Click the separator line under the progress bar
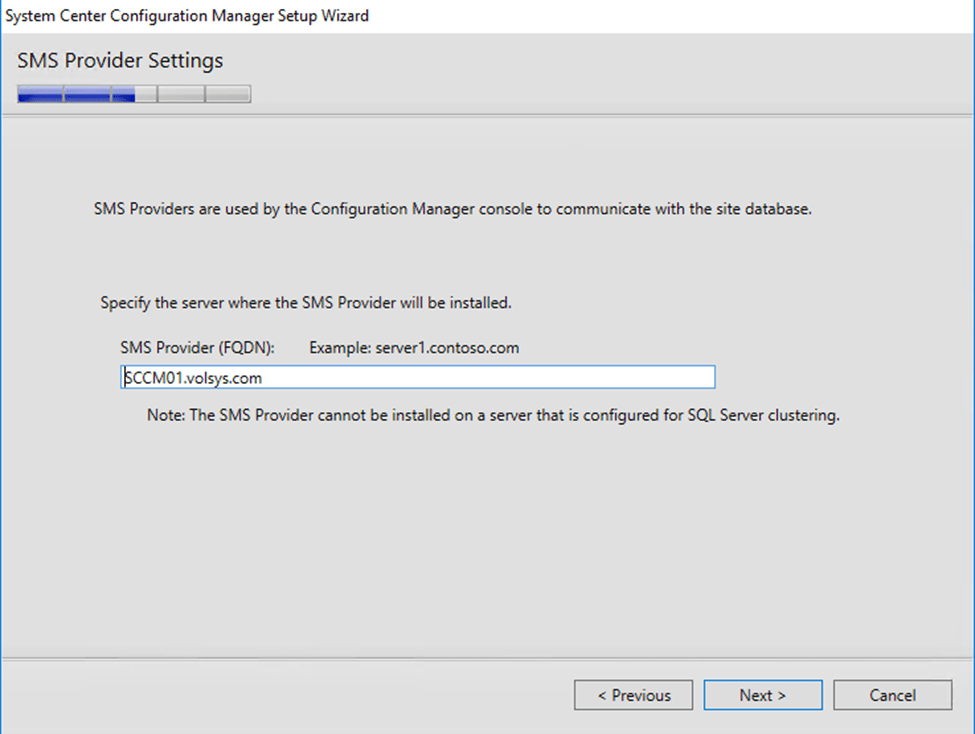 pyautogui.click(x=487, y=115)
